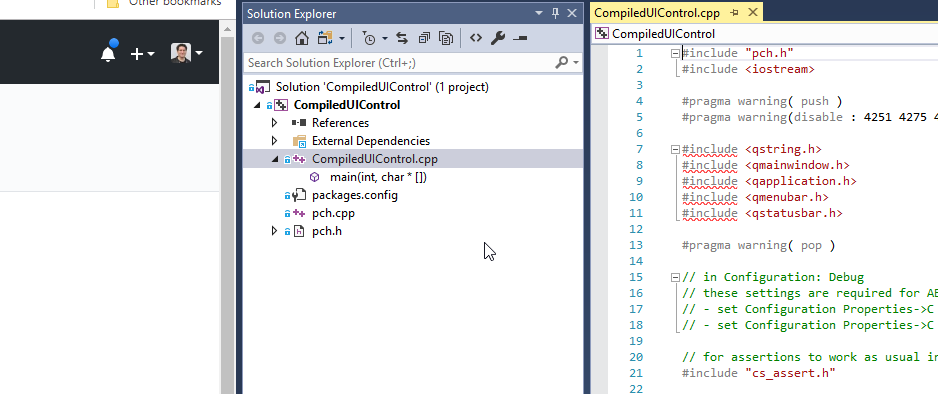Click the Pending Changes Filter clock icon
Viewport: 938px width, 394px height.
(369, 38)
